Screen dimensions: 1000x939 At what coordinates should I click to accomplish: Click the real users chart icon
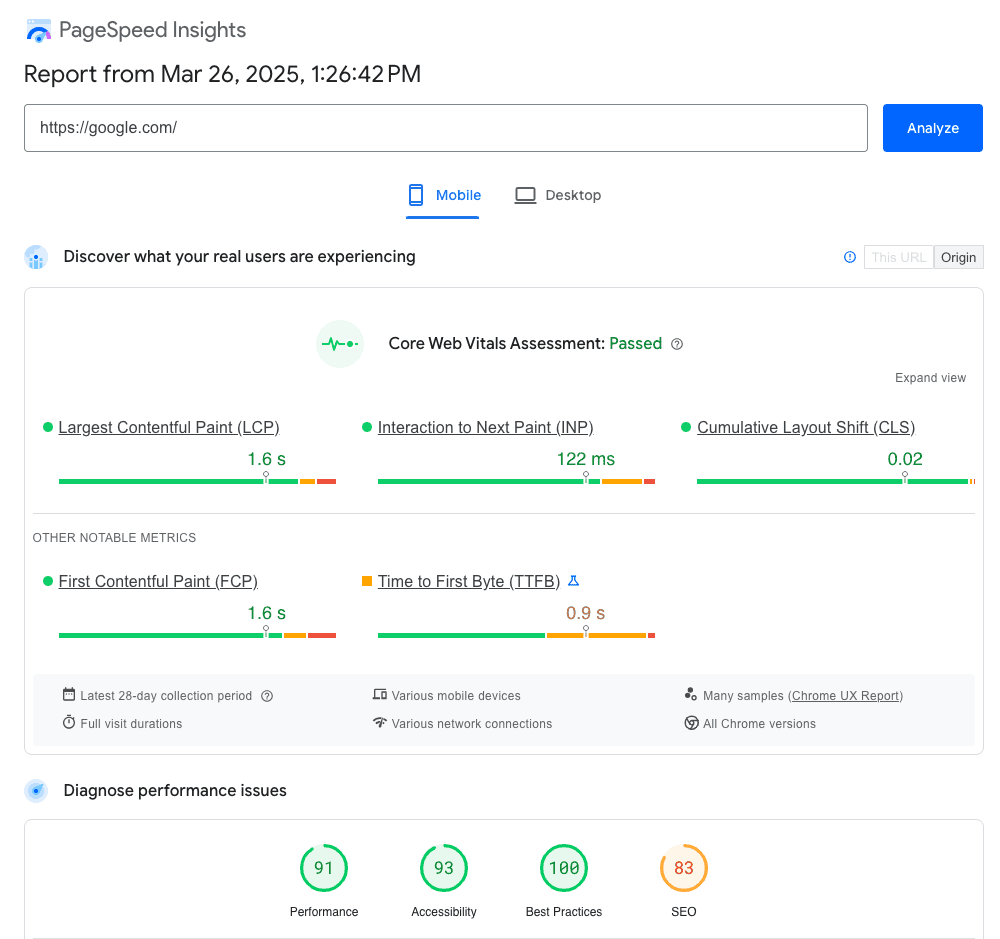[x=36, y=257]
